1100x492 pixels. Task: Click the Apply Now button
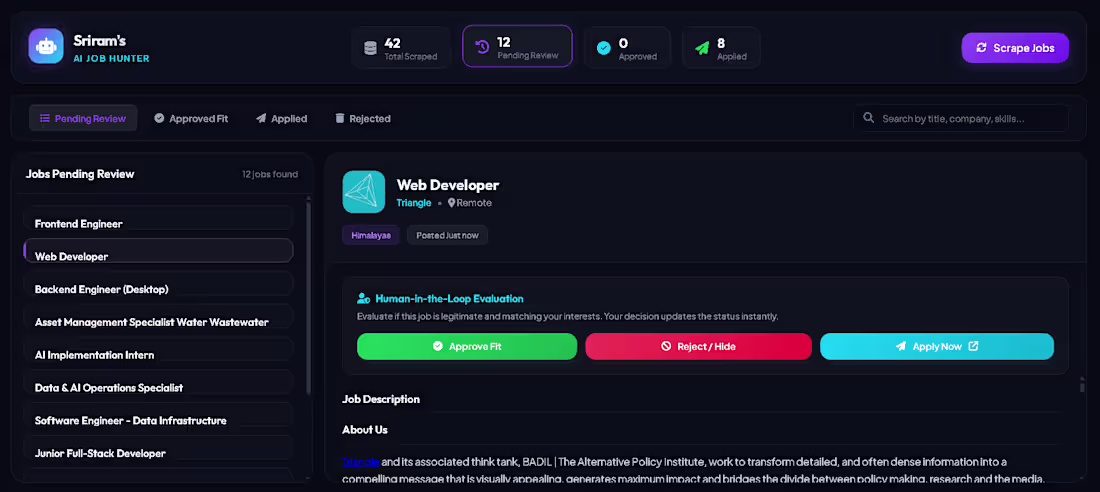pyautogui.click(x=937, y=346)
